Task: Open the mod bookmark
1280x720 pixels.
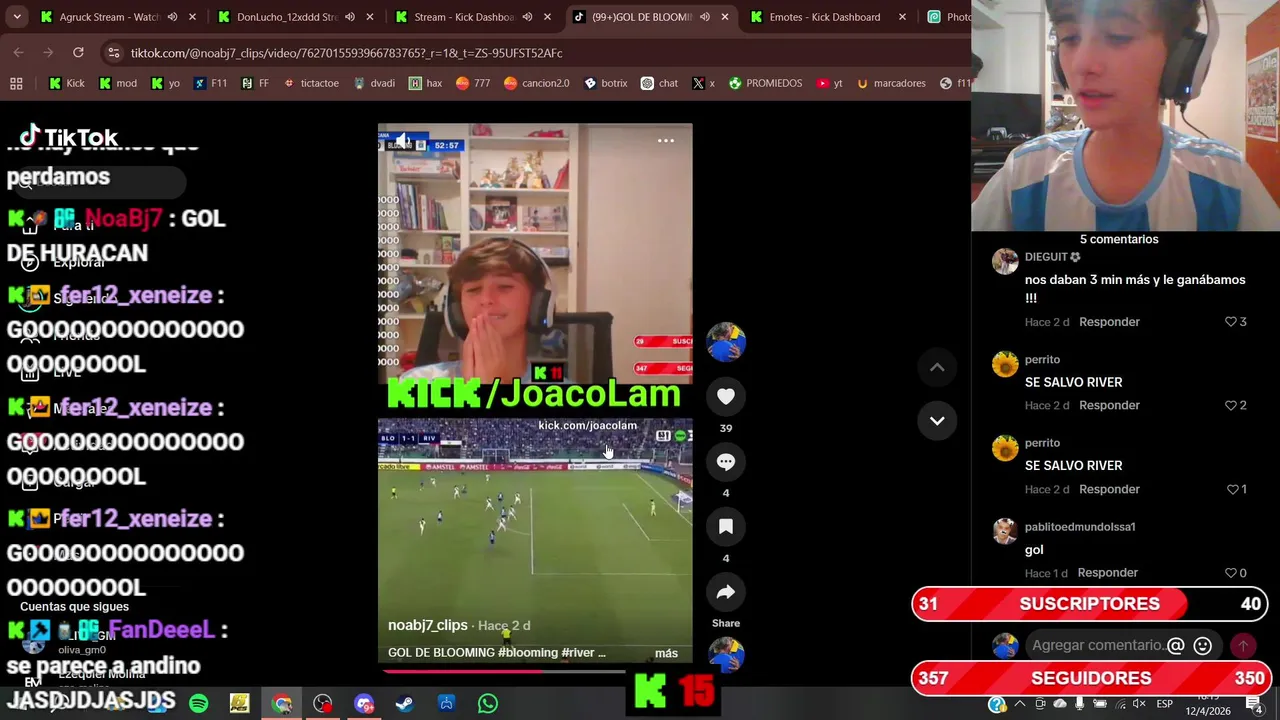Action: [x=118, y=83]
